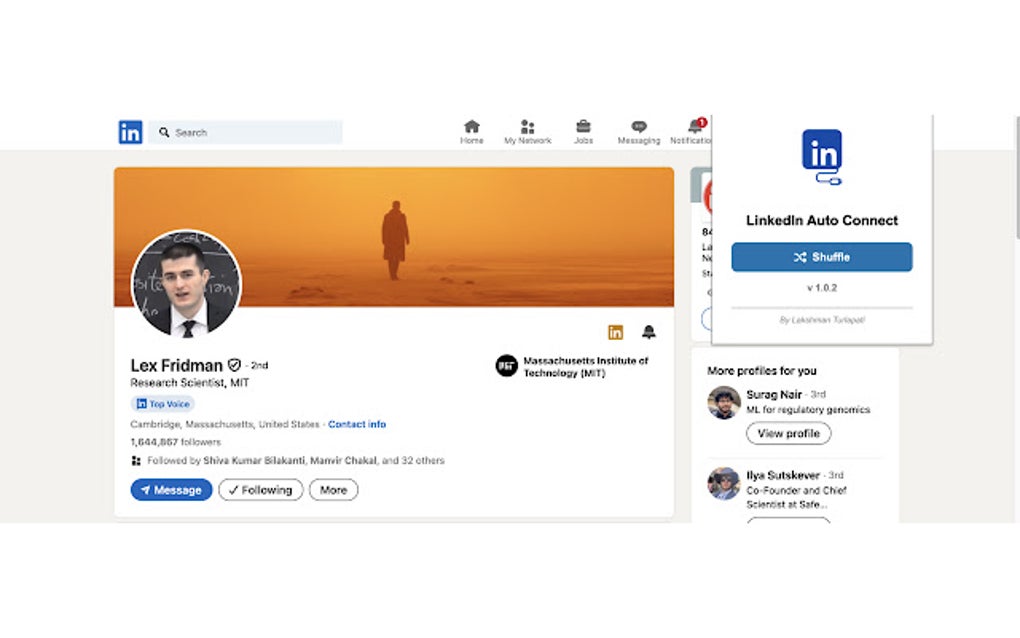
Task: Open the More options dropdown on the profile
Action: point(333,489)
